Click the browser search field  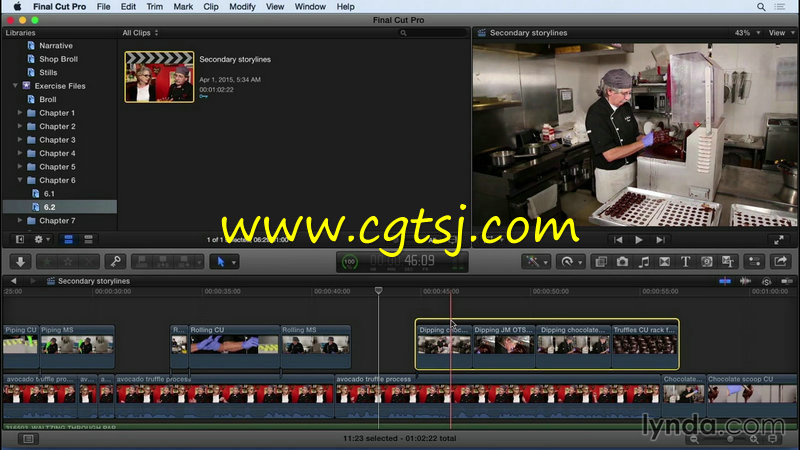point(433,33)
